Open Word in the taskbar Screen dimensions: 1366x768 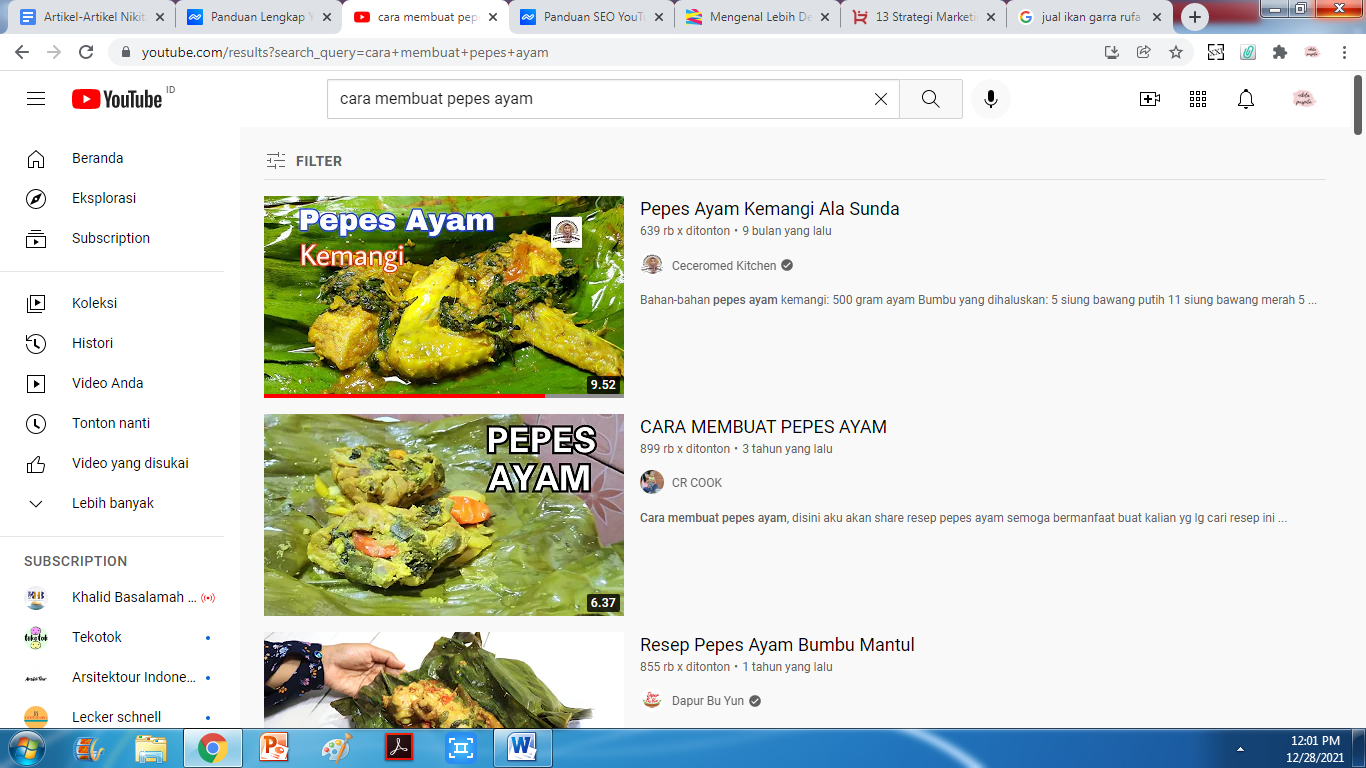(522, 748)
